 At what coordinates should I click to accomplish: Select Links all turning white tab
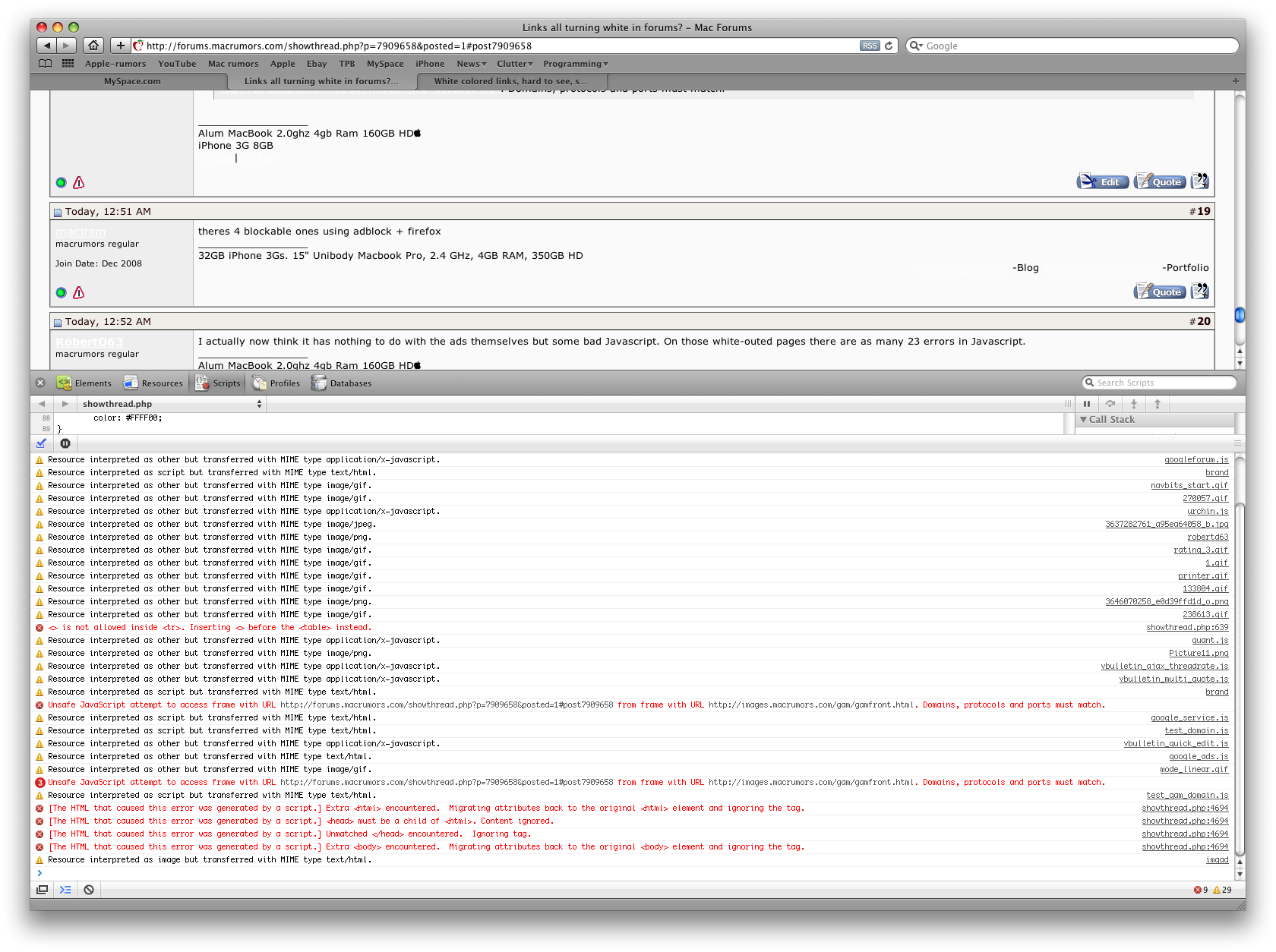(x=321, y=81)
